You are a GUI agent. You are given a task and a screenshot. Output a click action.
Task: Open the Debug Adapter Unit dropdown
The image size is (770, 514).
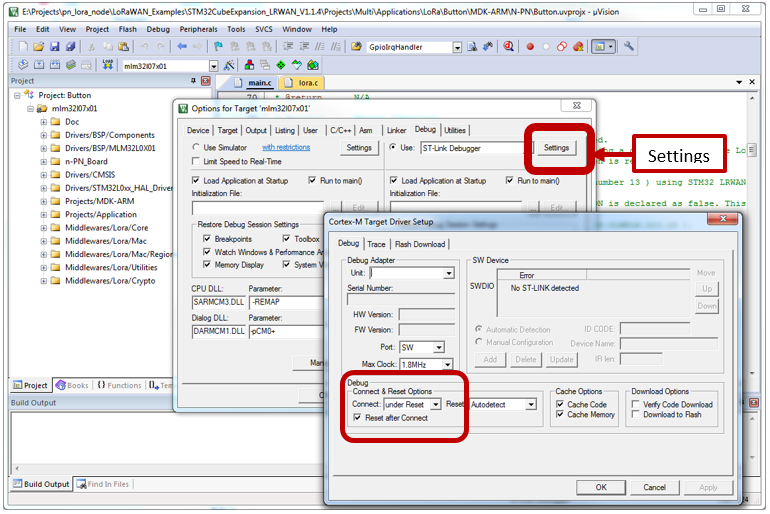[x=449, y=273]
